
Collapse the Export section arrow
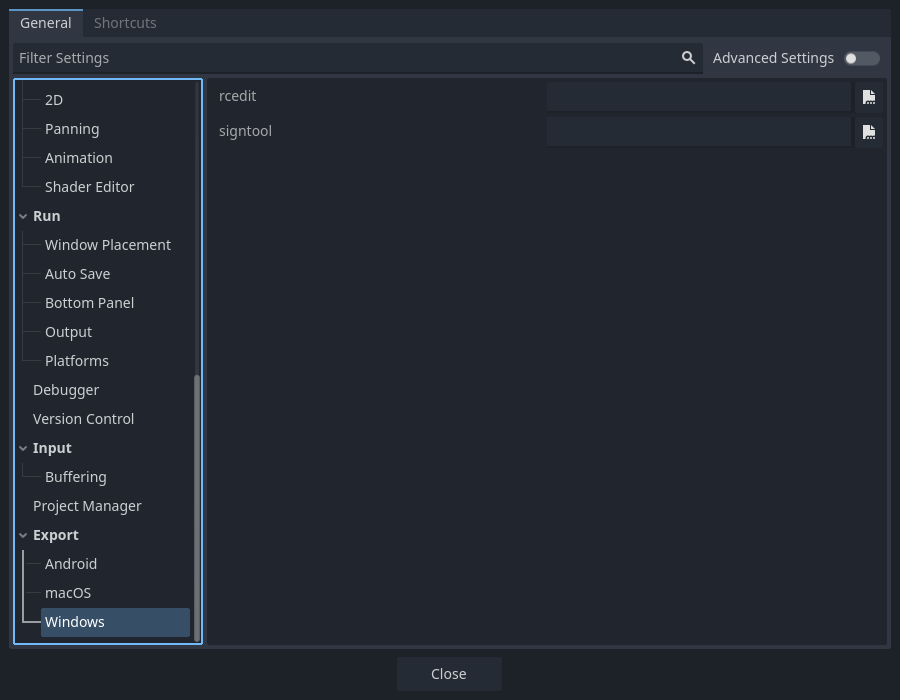pyautogui.click(x=23, y=535)
